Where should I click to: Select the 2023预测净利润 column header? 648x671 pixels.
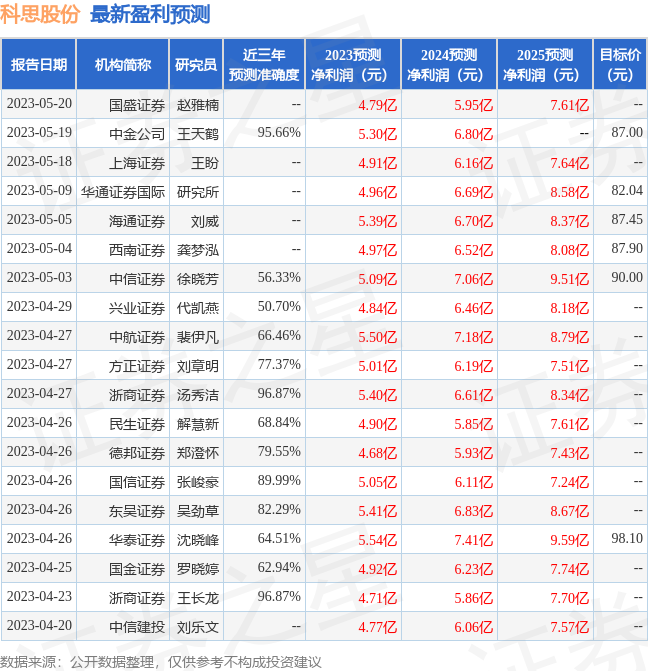353,65
